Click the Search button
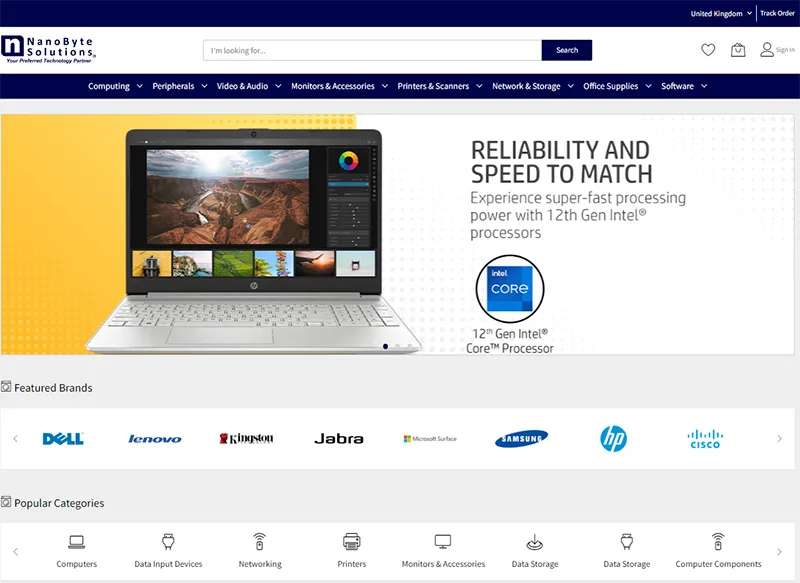The height and width of the screenshot is (583, 800). tap(567, 50)
